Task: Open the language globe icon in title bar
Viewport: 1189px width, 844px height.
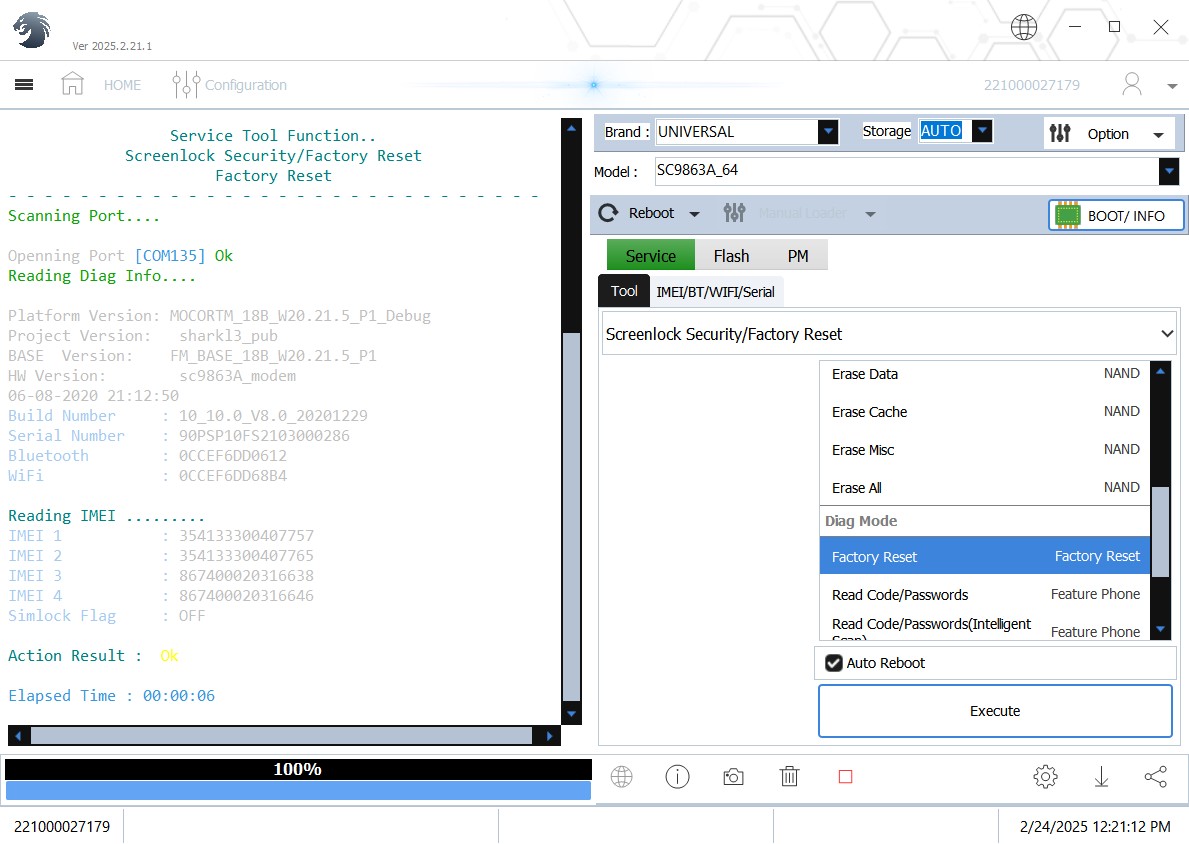Action: pyautogui.click(x=1024, y=28)
